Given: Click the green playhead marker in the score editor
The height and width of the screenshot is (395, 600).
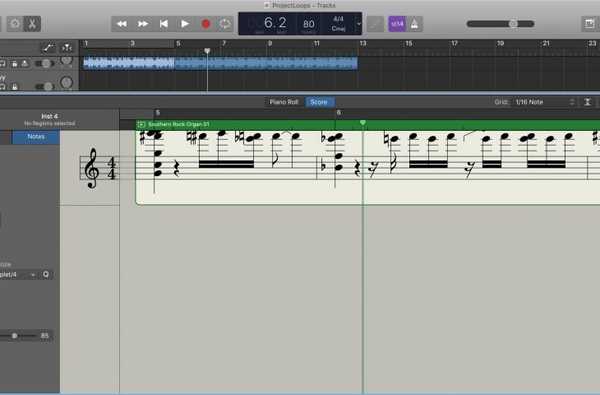Looking at the screenshot, I should (x=362, y=122).
